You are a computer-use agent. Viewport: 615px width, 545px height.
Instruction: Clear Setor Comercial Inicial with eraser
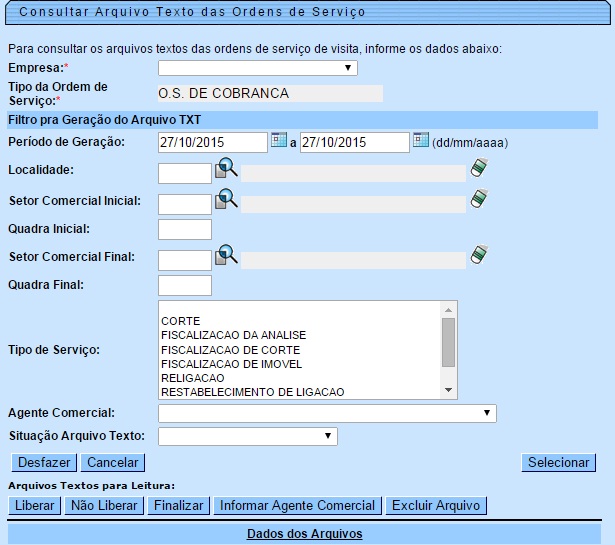pyautogui.click(x=479, y=199)
